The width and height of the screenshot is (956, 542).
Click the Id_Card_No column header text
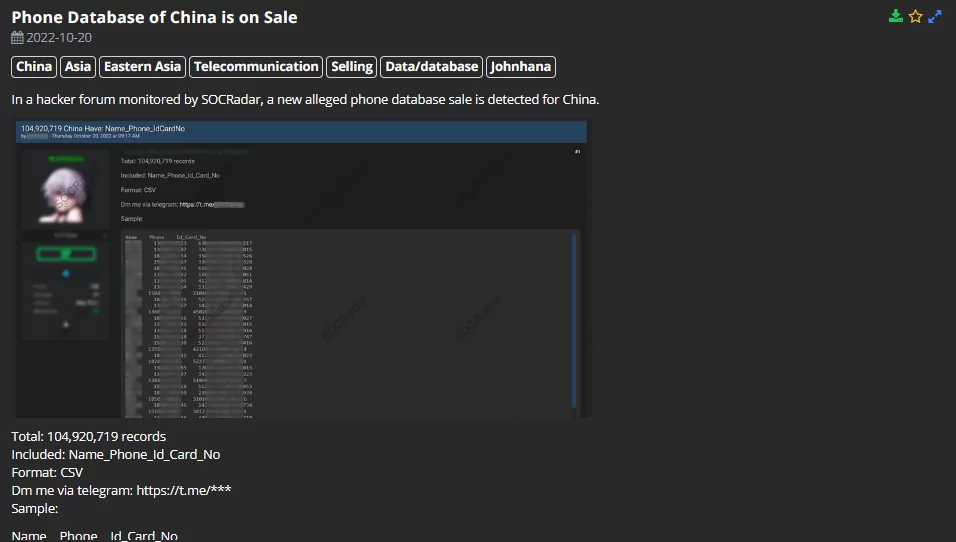tap(144, 536)
